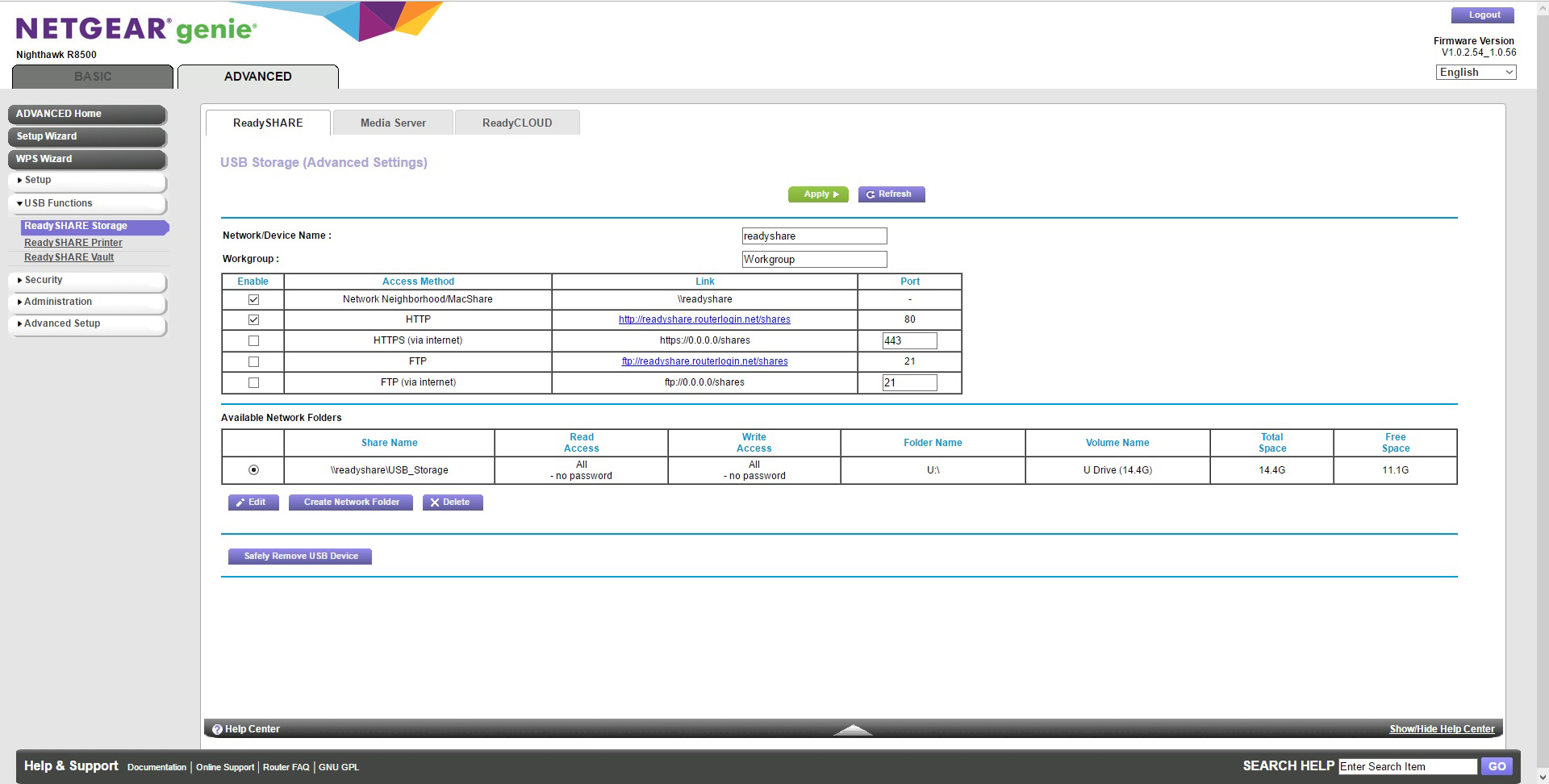
Task: Click Safely Remove USB Device
Action: [300, 557]
